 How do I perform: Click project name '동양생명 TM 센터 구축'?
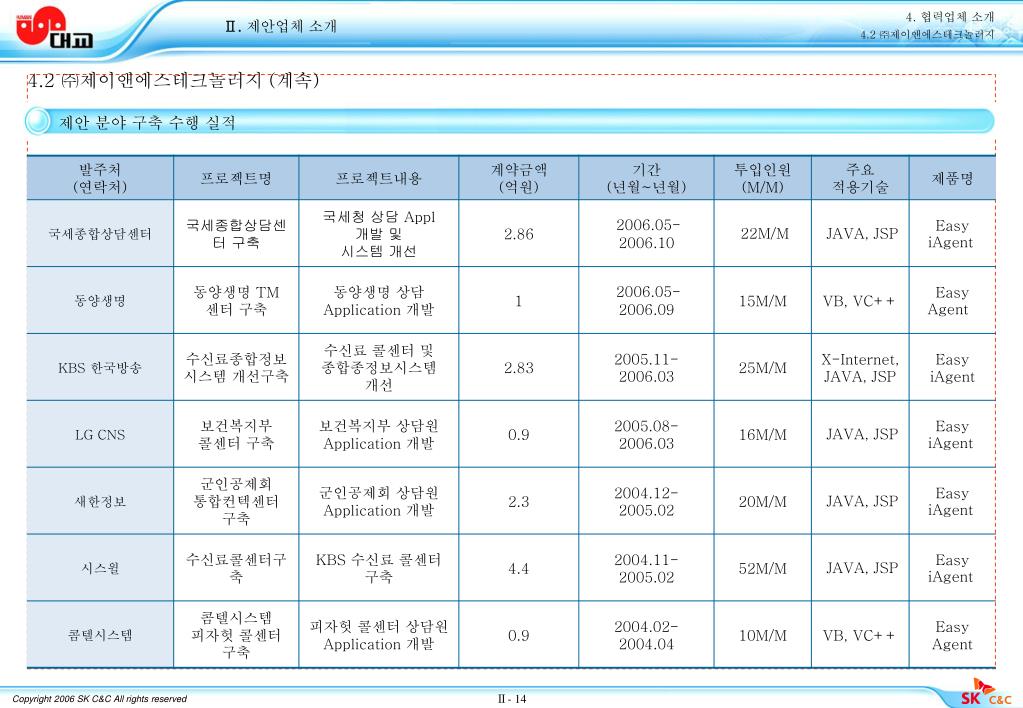click(x=236, y=301)
